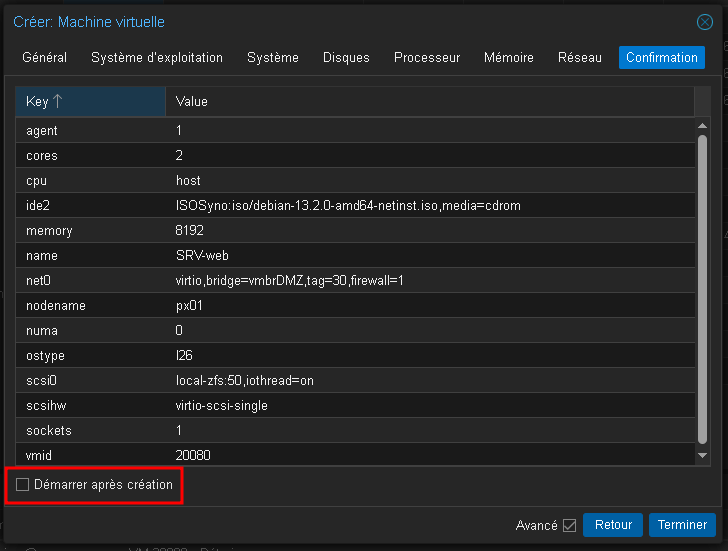Viewport: 728px width, 551px height.
Task: Sort by the Key column header
Action: pyautogui.click(x=90, y=101)
